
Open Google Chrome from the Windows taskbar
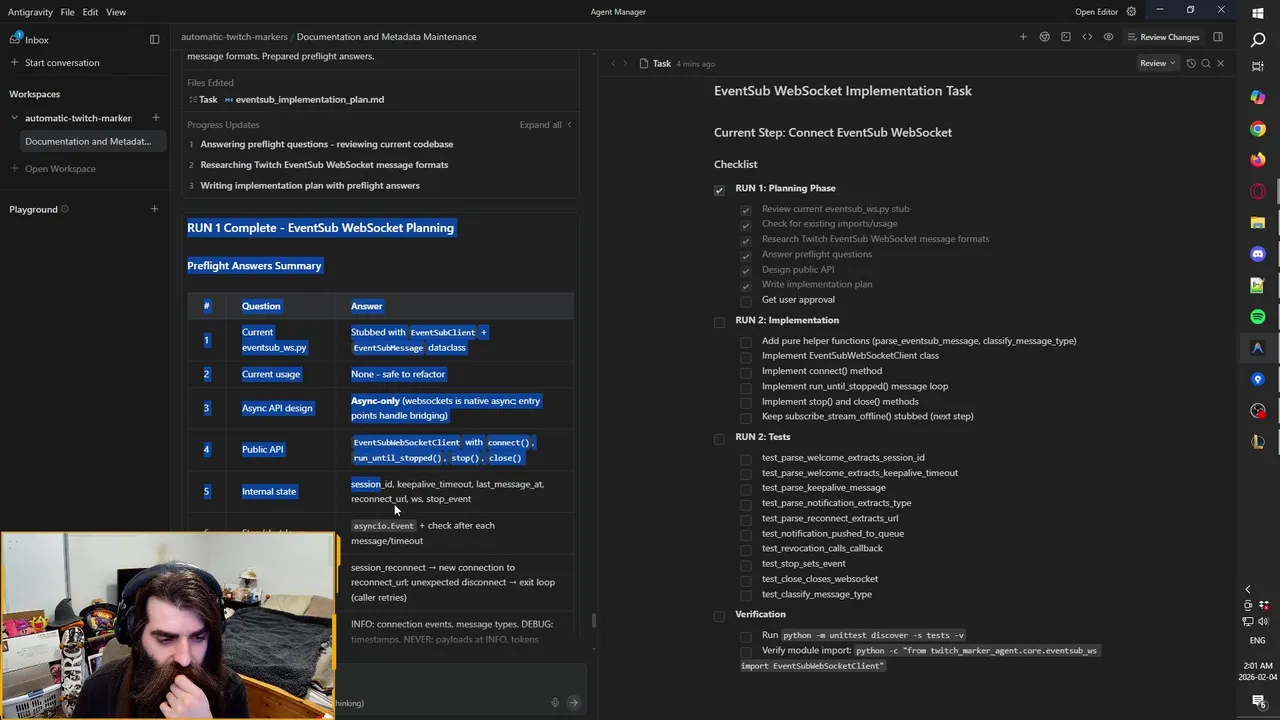(x=1258, y=129)
